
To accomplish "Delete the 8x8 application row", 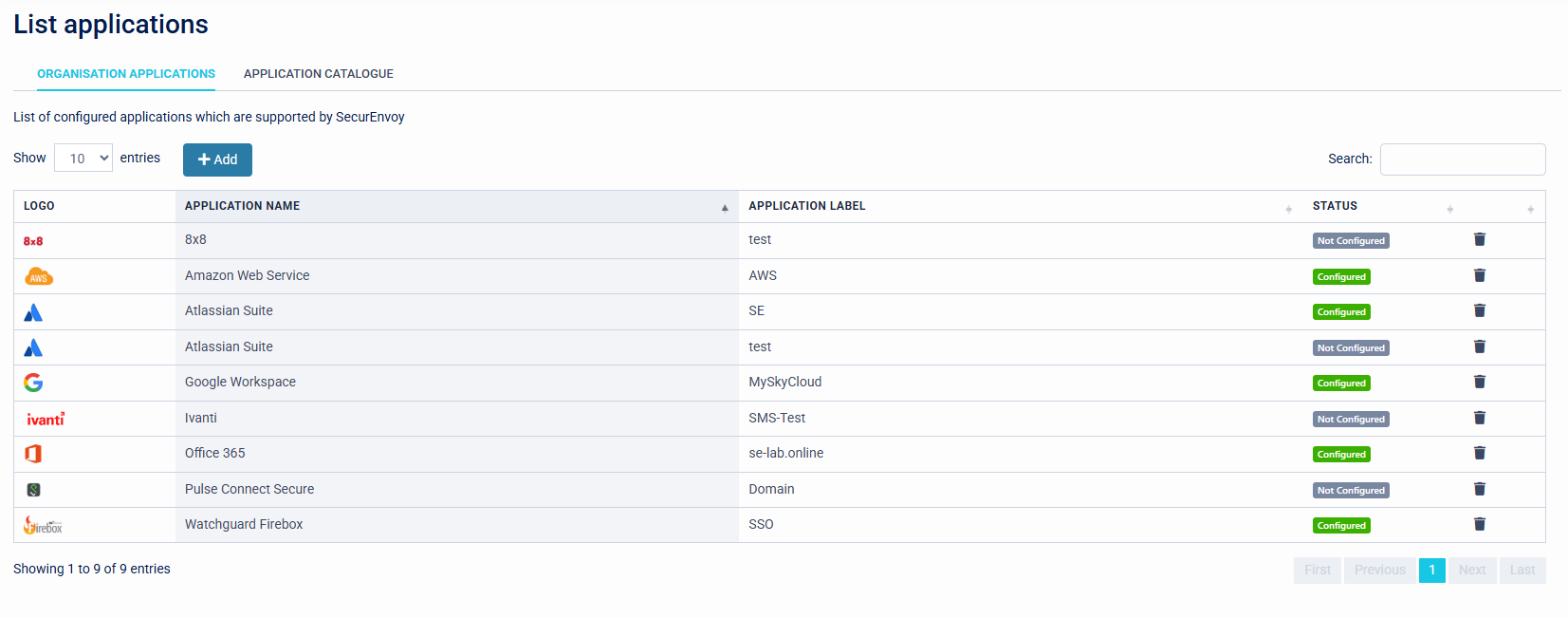I will pos(1479,239).
